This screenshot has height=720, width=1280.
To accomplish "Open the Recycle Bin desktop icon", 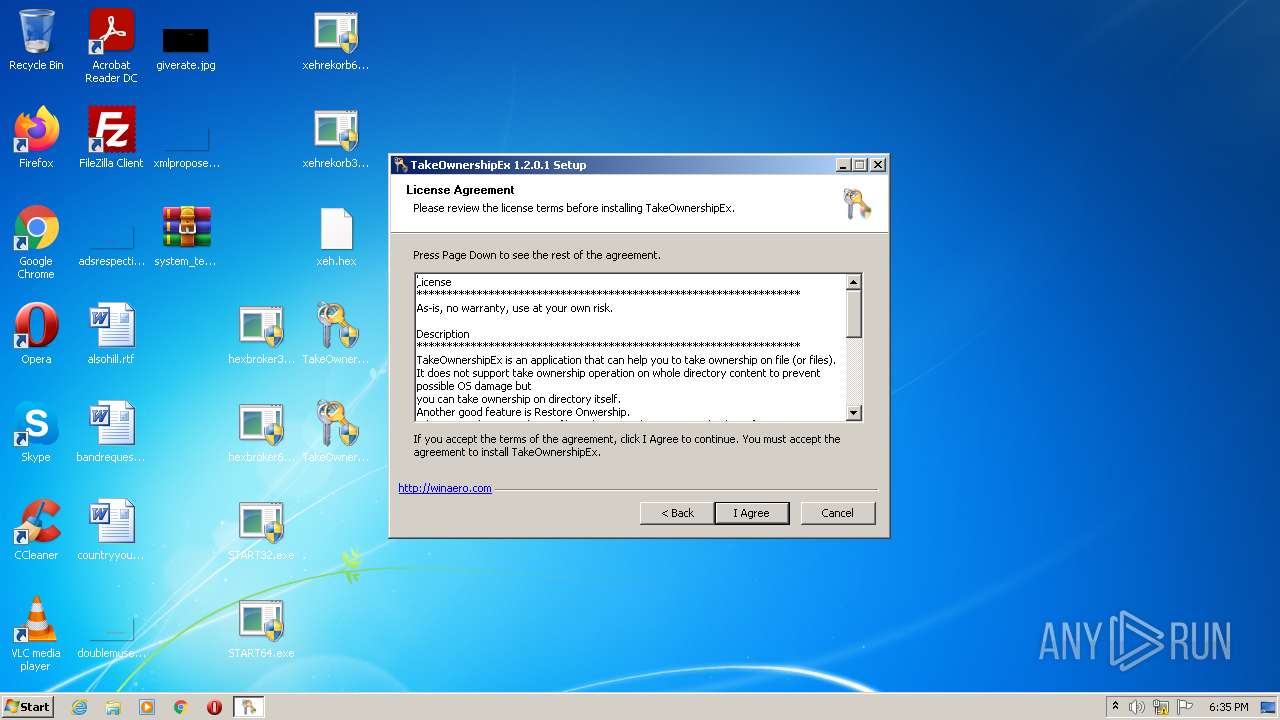I will tap(36, 42).
